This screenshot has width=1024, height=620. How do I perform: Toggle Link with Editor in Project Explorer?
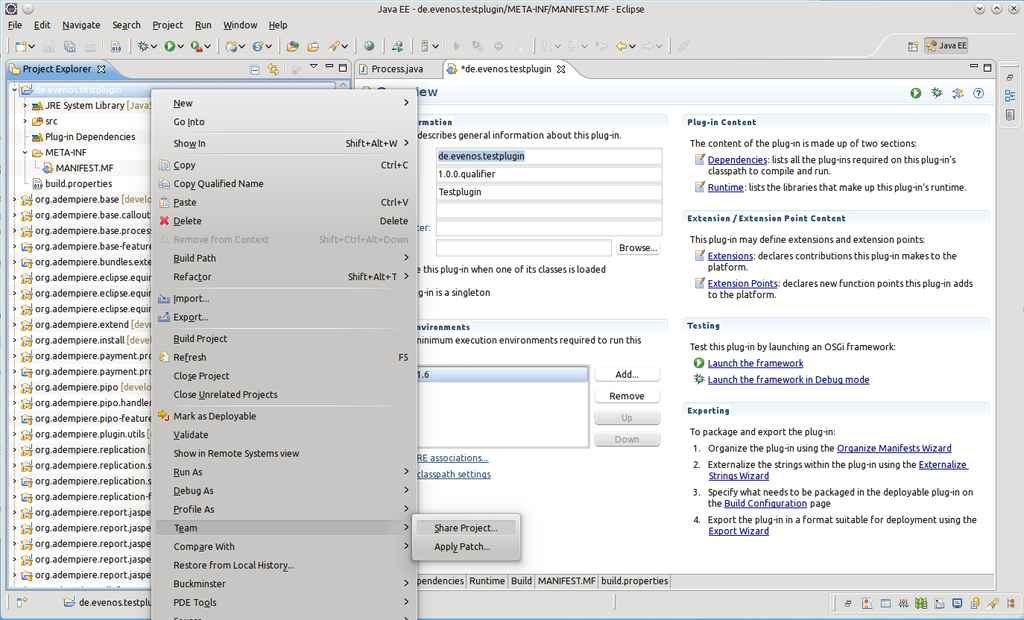pos(273,69)
